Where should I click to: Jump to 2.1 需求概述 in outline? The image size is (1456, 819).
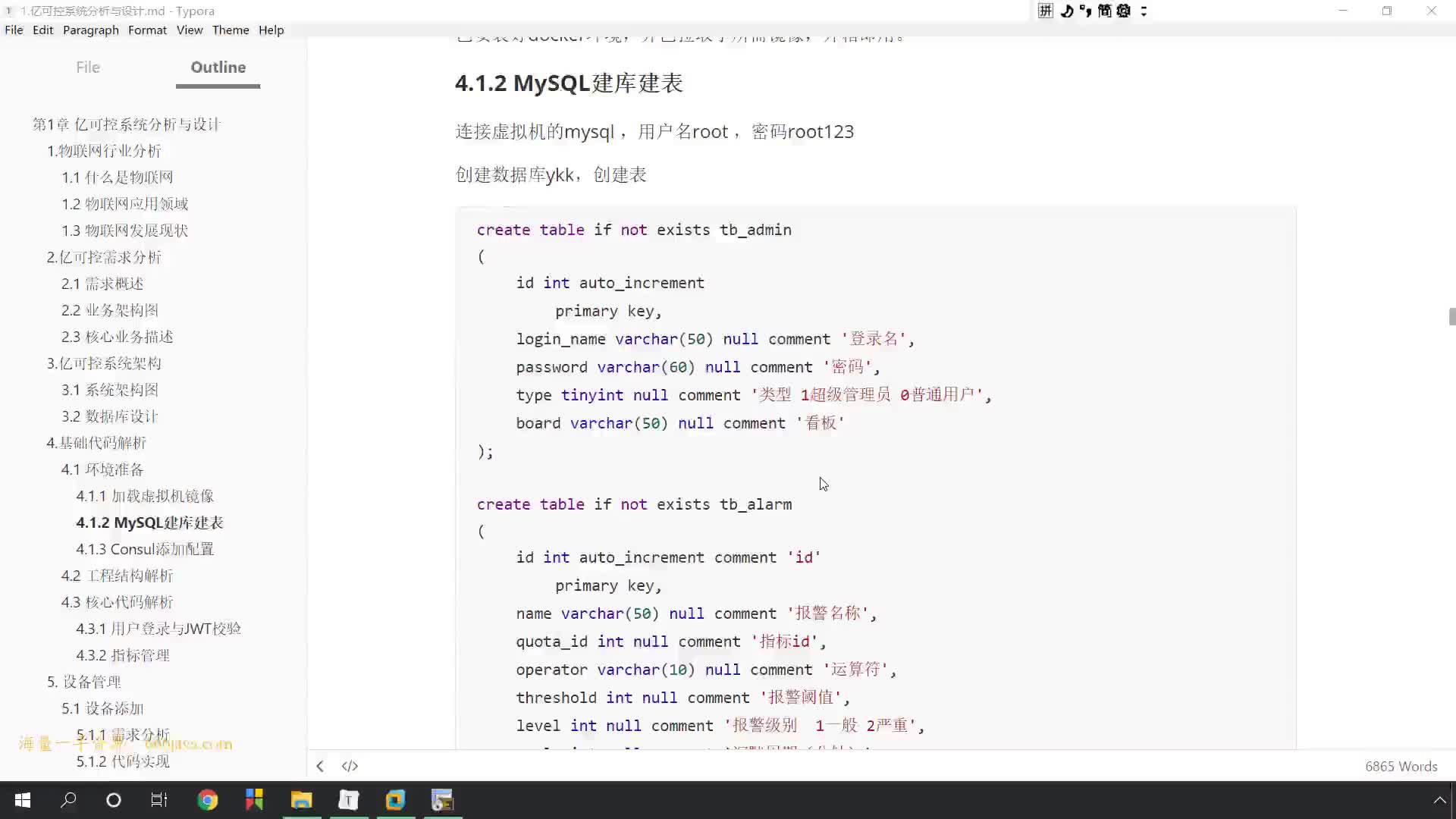point(102,284)
